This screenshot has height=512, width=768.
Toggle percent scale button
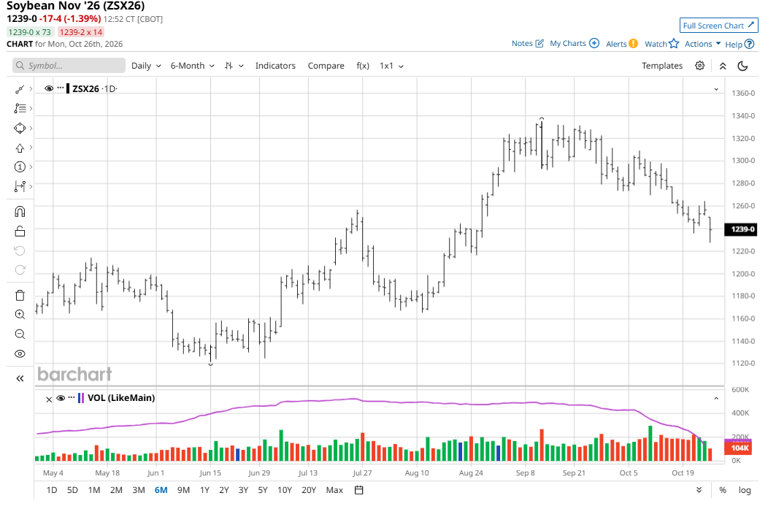(722, 490)
